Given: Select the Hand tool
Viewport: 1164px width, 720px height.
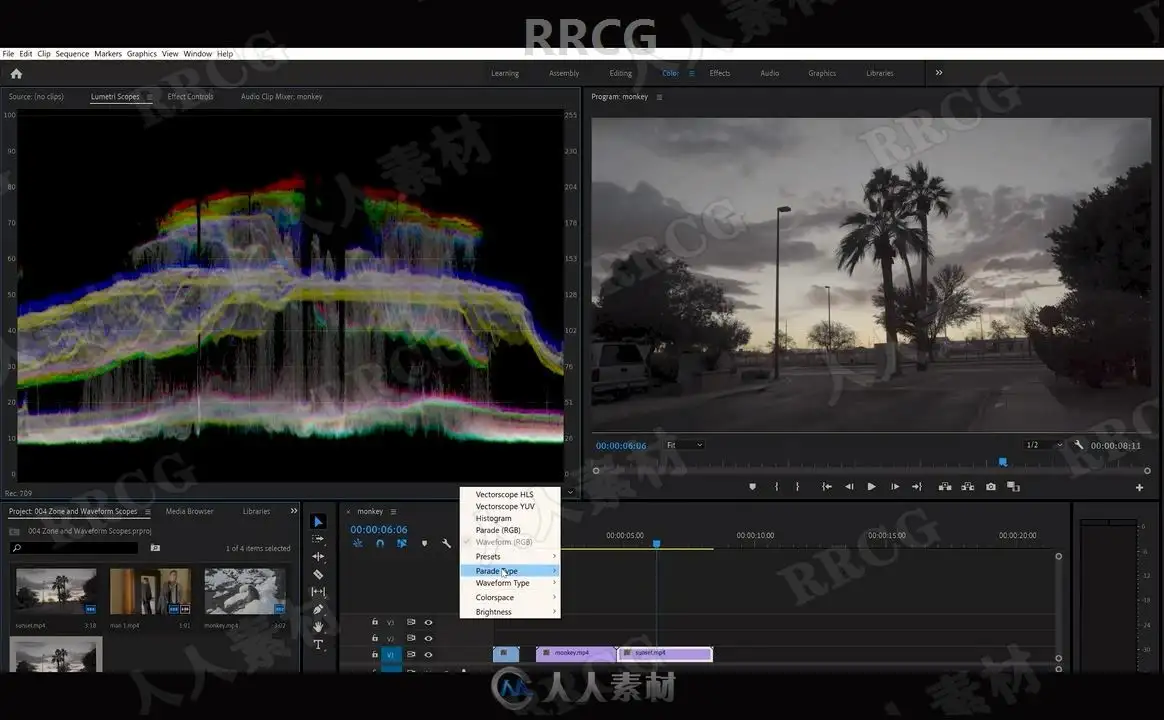Looking at the screenshot, I should click(318, 627).
